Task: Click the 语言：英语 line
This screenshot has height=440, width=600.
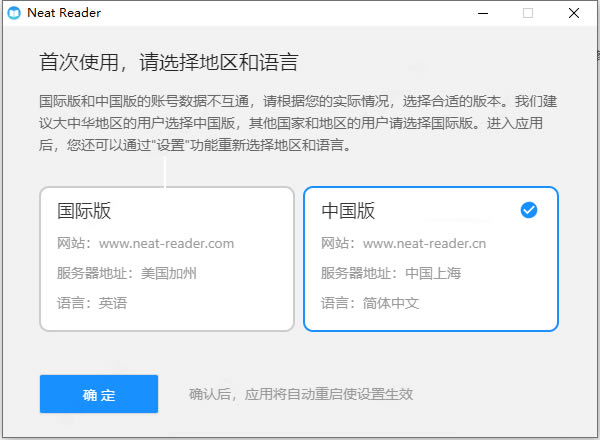Action: point(92,303)
